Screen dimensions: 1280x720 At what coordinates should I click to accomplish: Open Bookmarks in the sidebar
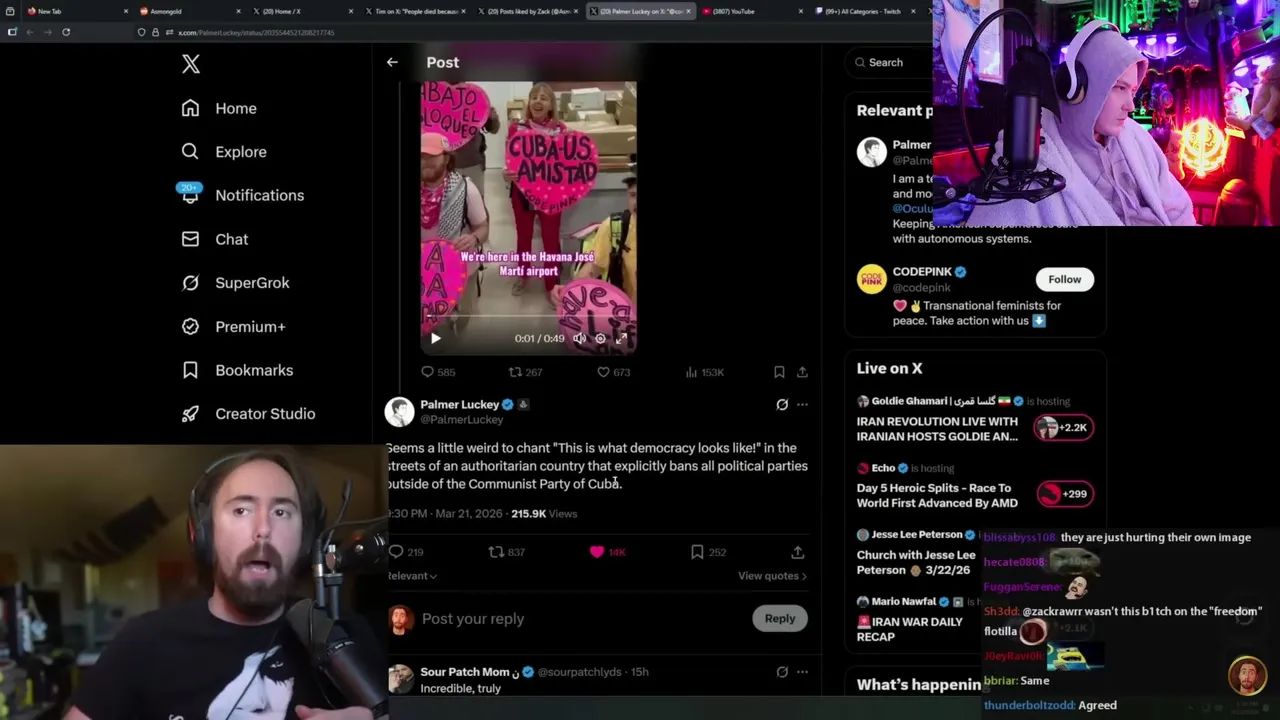tap(237, 370)
